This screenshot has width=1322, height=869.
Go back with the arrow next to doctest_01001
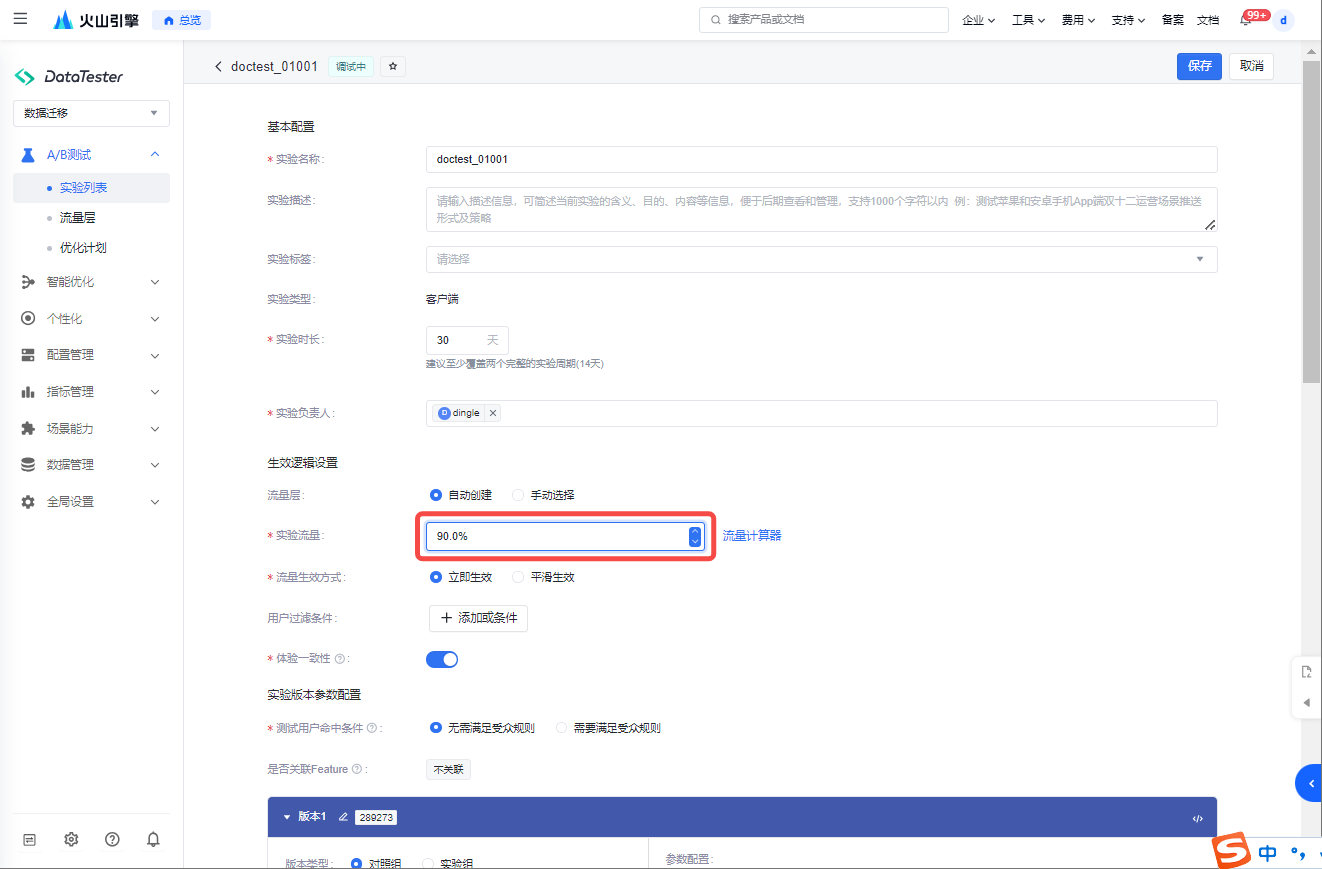point(218,66)
